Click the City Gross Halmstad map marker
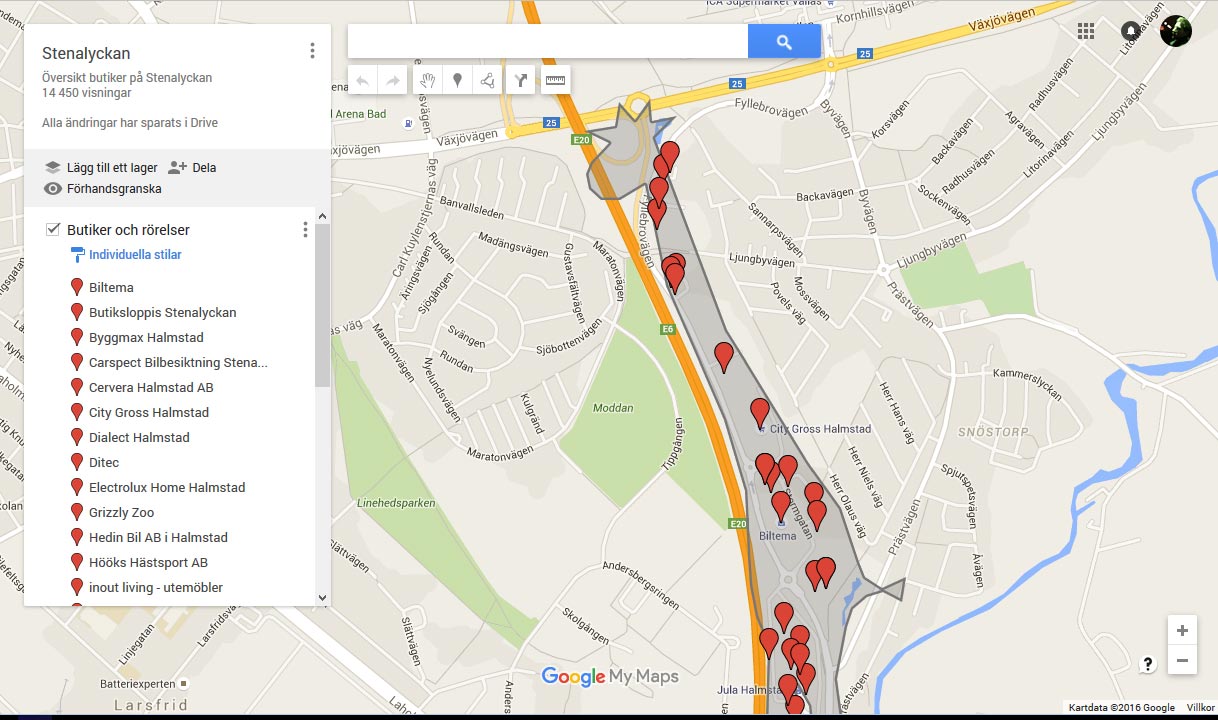 click(760, 413)
